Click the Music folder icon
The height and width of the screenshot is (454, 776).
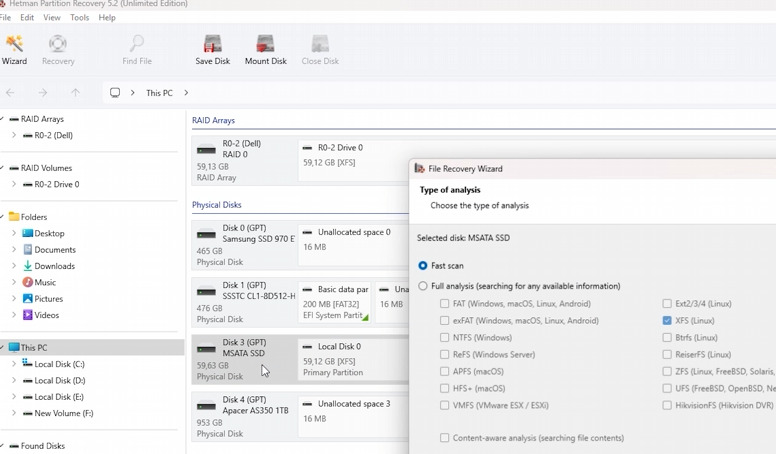tap(28, 282)
